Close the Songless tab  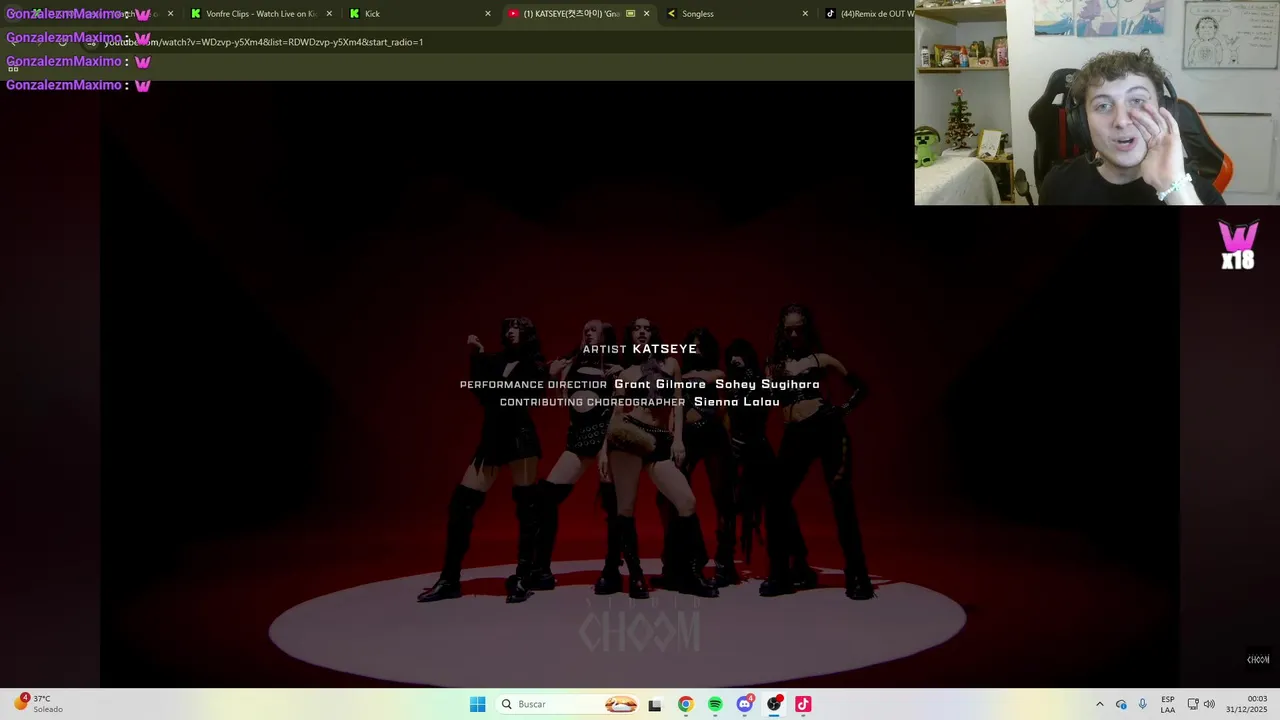click(805, 14)
